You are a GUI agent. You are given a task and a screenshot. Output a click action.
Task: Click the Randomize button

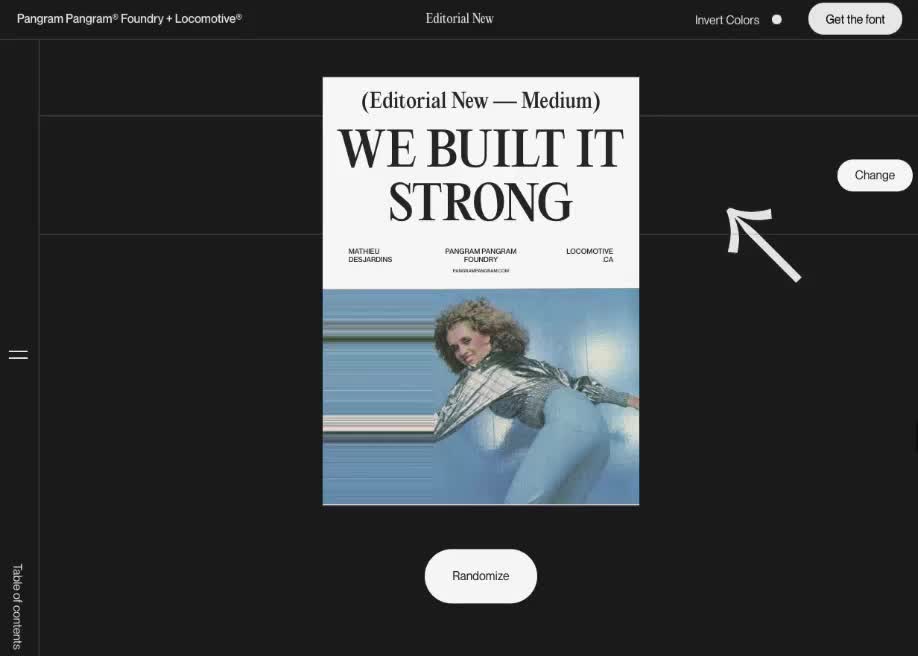(x=481, y=576)
